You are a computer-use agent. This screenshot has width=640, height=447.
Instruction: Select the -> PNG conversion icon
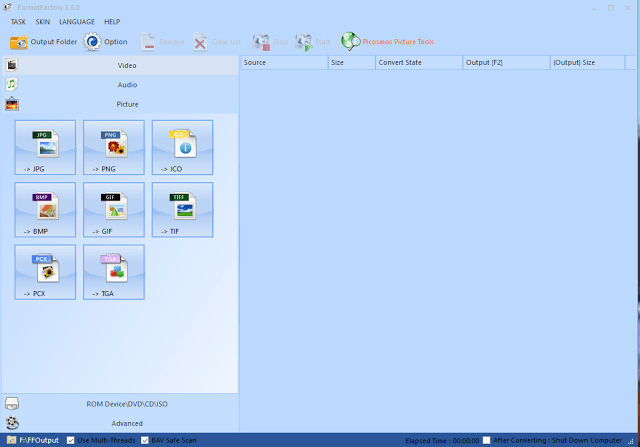(x=114, y=147)
